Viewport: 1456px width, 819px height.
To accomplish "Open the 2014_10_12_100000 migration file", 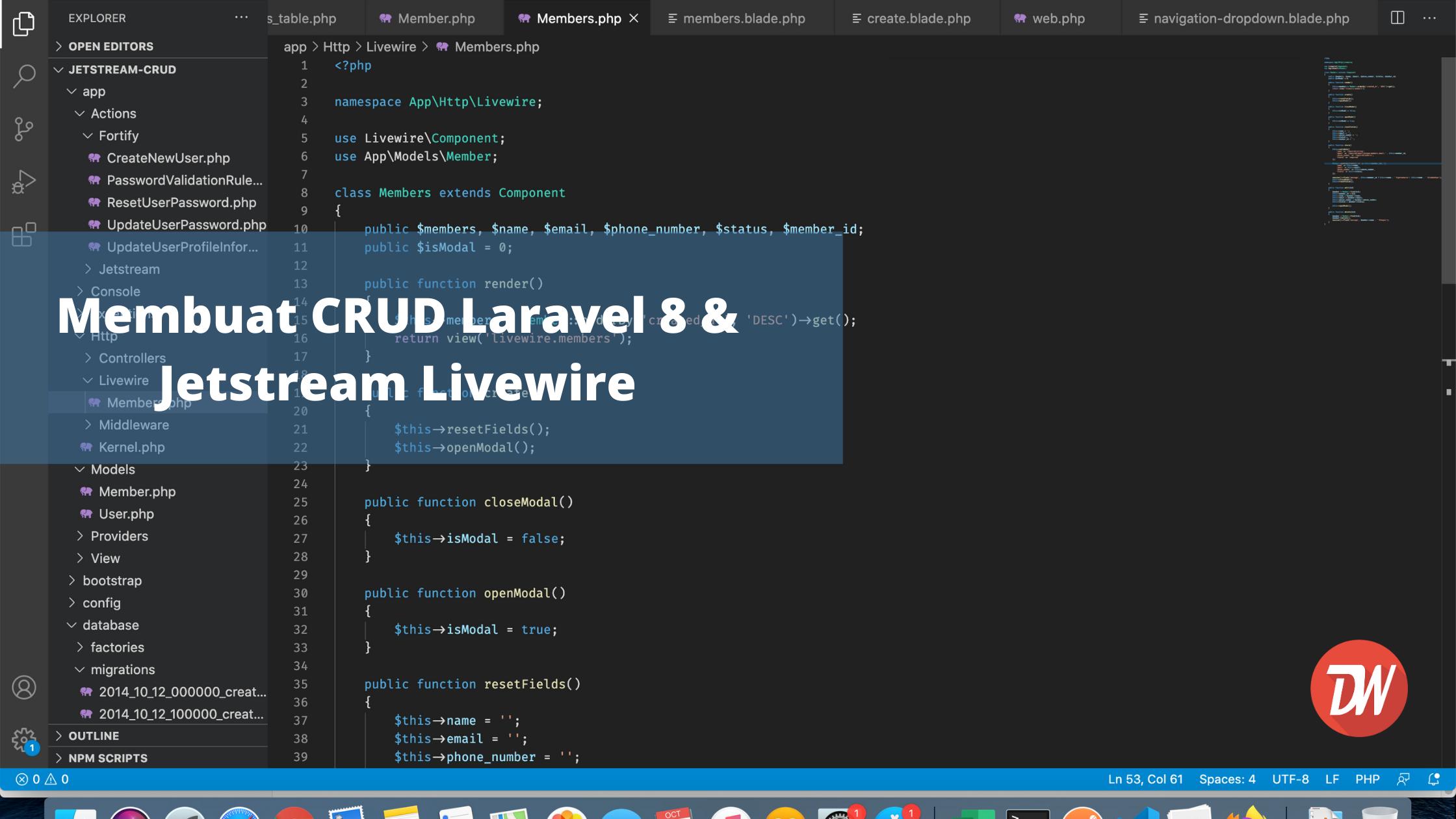I will tap(158, 714).
